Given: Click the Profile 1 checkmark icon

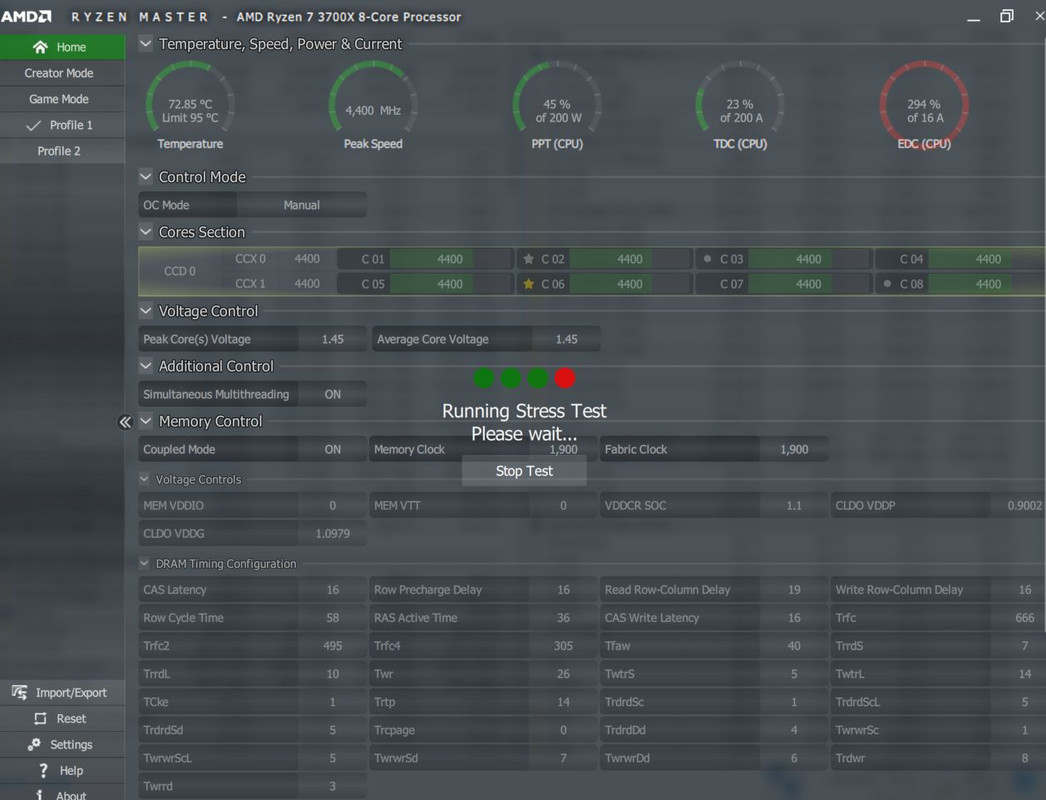Looking at the screenshot, I should (x=33, y=125).
